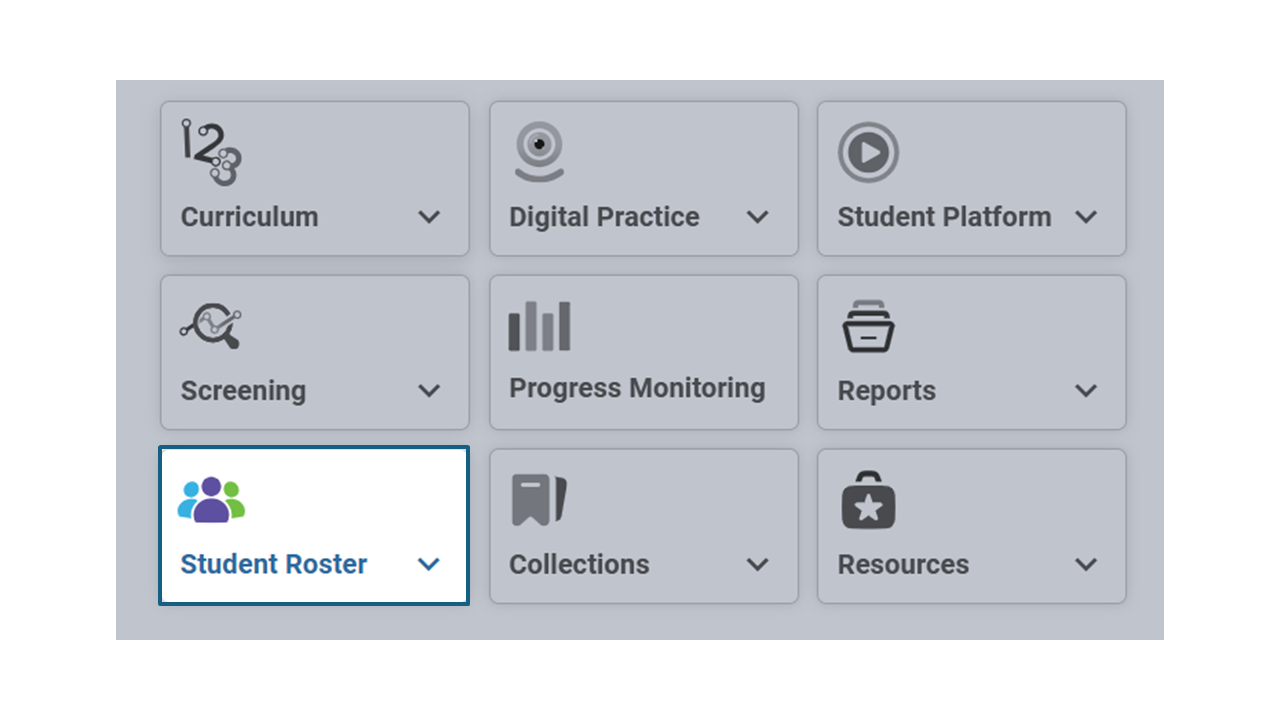Expand the Reports chevron
Image resolution: width=1280 pixels, height=720 pixels.
pos(1086,391)
